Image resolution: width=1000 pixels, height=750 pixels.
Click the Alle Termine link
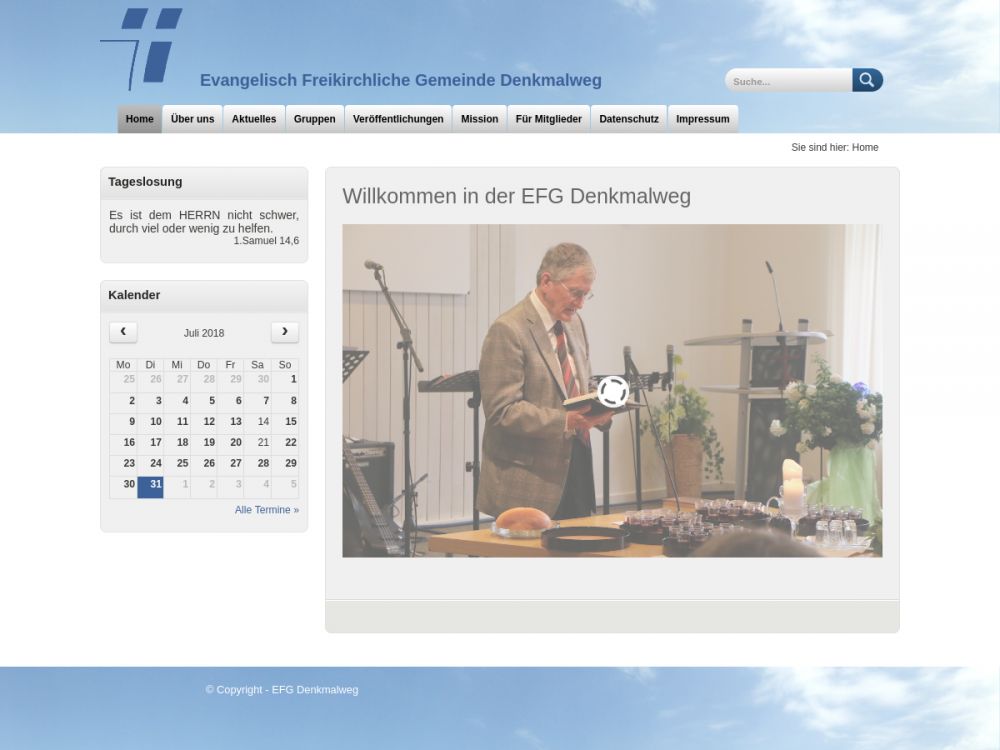point(266,510)
